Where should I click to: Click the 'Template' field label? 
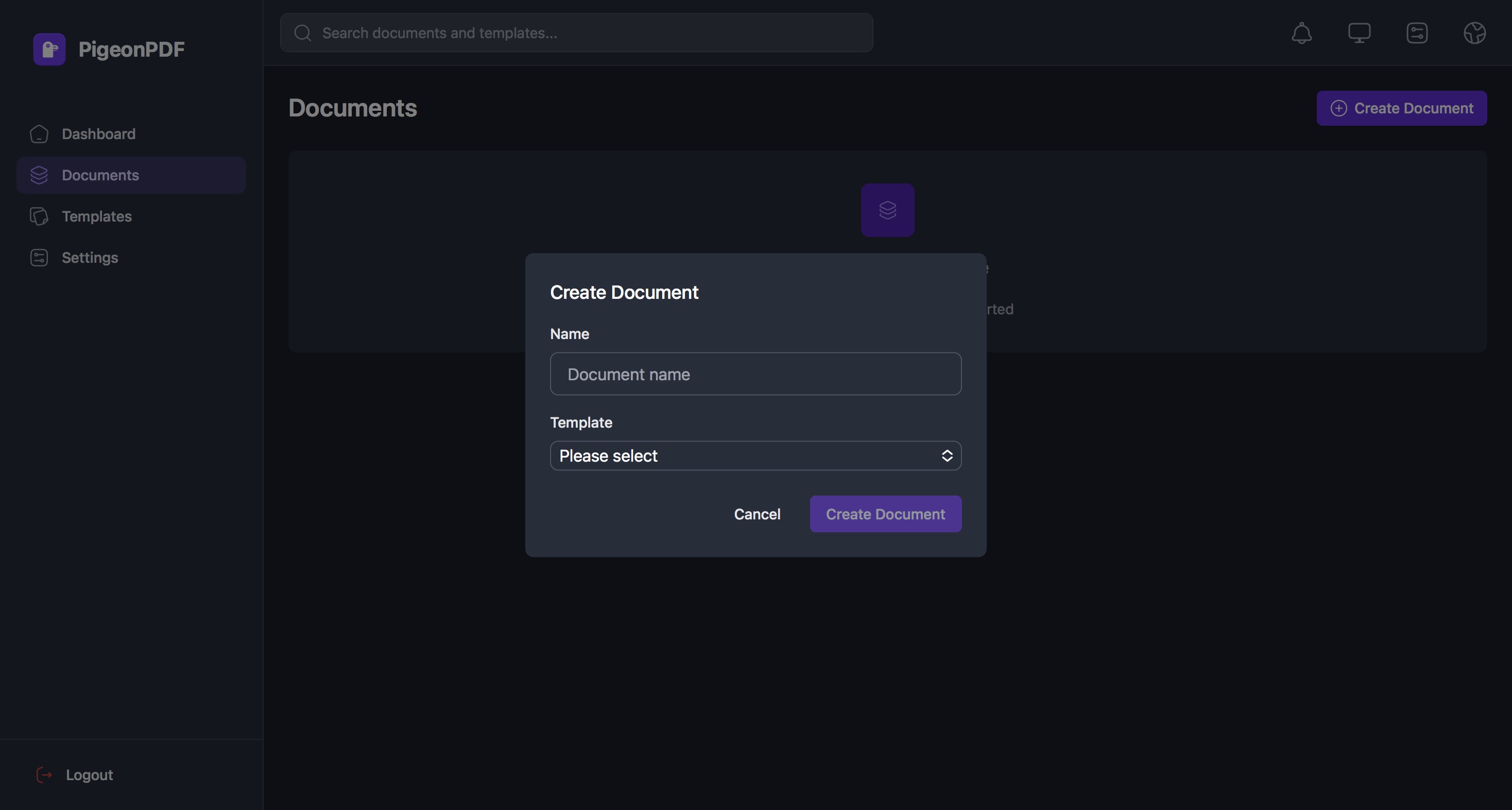581,423
